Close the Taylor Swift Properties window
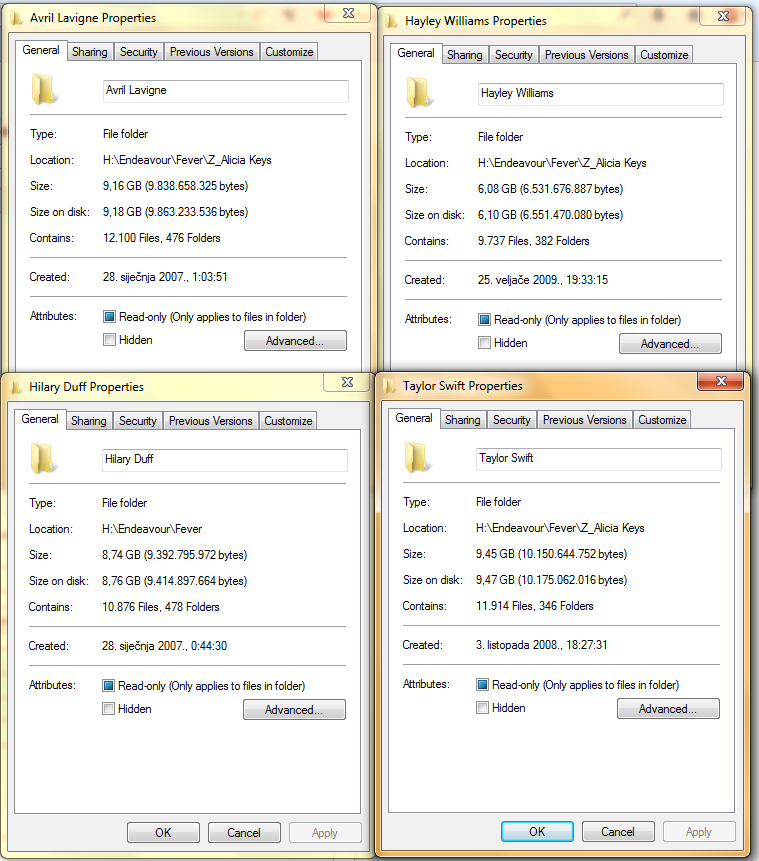Screen dimensions: 759x861 (721, 381)
